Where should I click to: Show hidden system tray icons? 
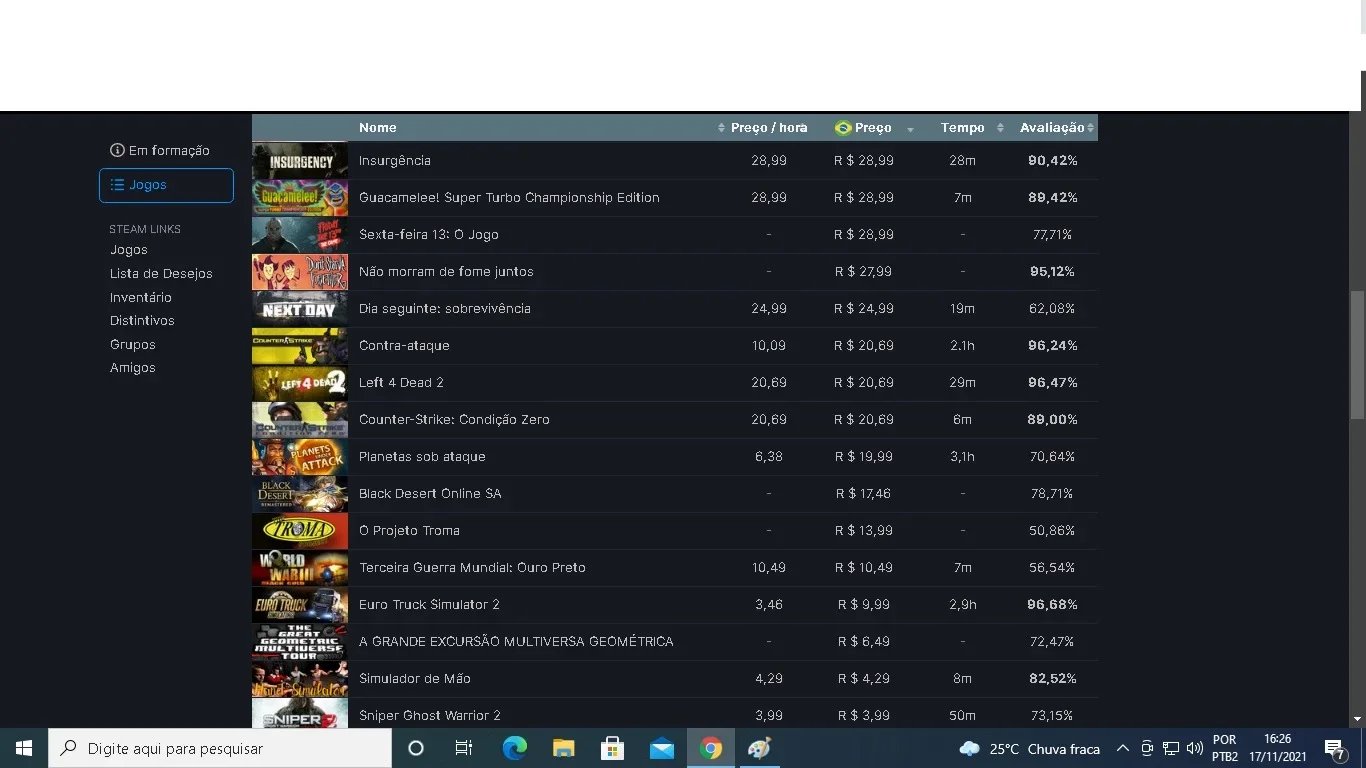[x=1122, y=748]
